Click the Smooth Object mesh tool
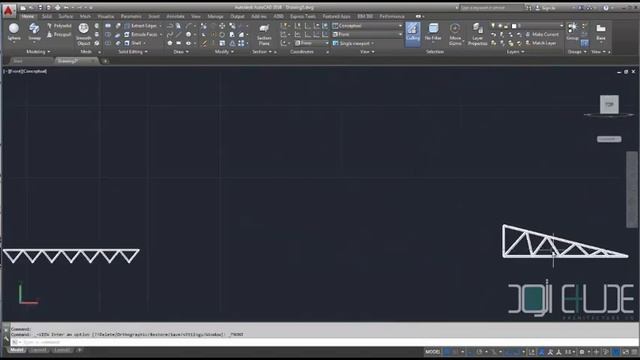This screenshot has width=640, height=360. point(84,34)
